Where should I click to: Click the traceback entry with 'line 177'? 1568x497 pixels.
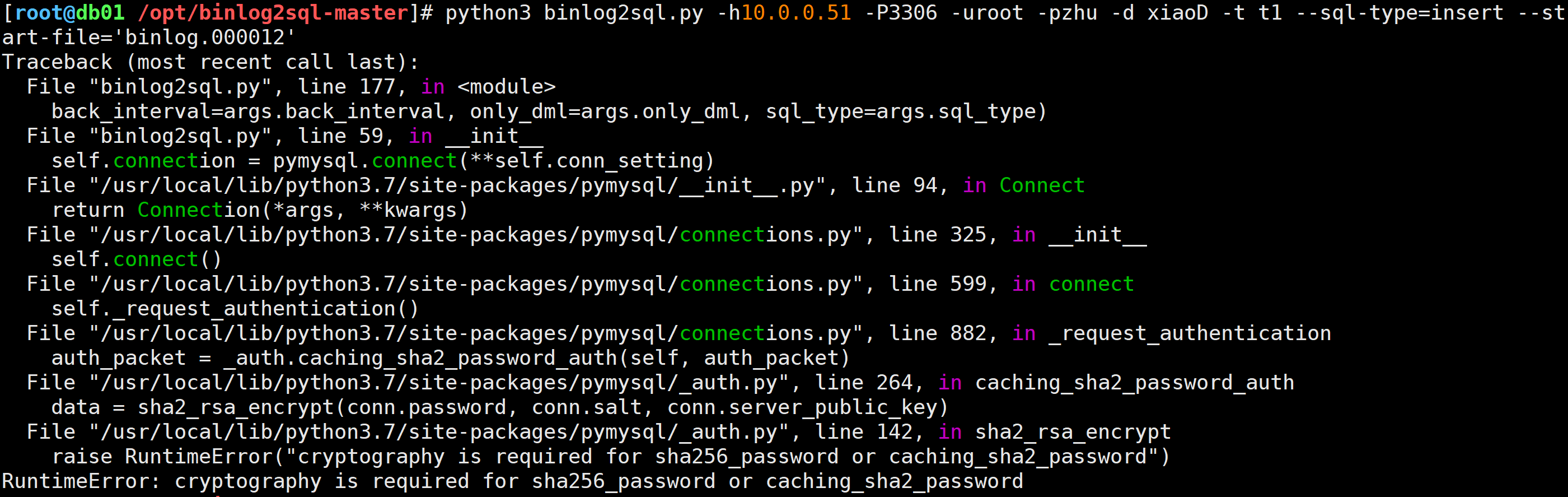click(x=291, y=87)
